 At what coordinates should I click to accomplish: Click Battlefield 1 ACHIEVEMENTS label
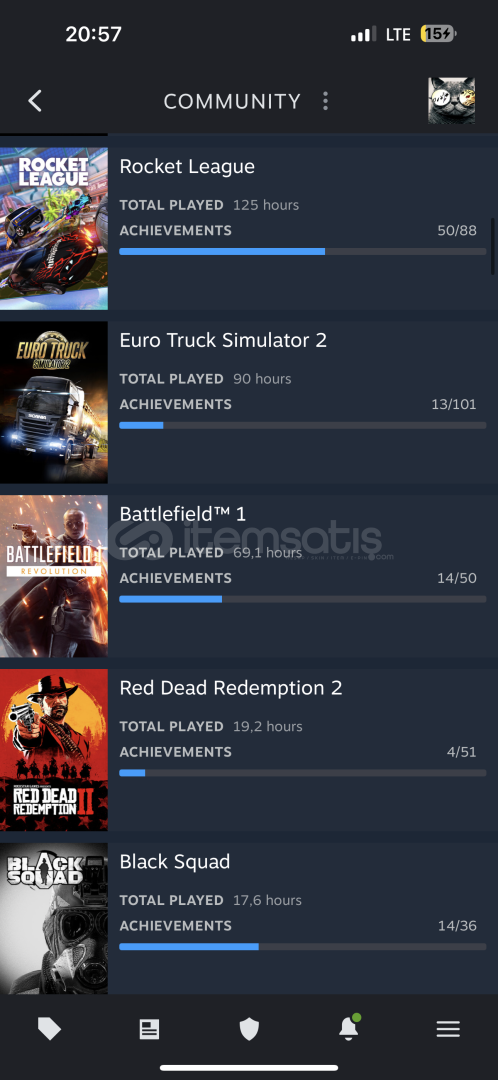point(176,578)
